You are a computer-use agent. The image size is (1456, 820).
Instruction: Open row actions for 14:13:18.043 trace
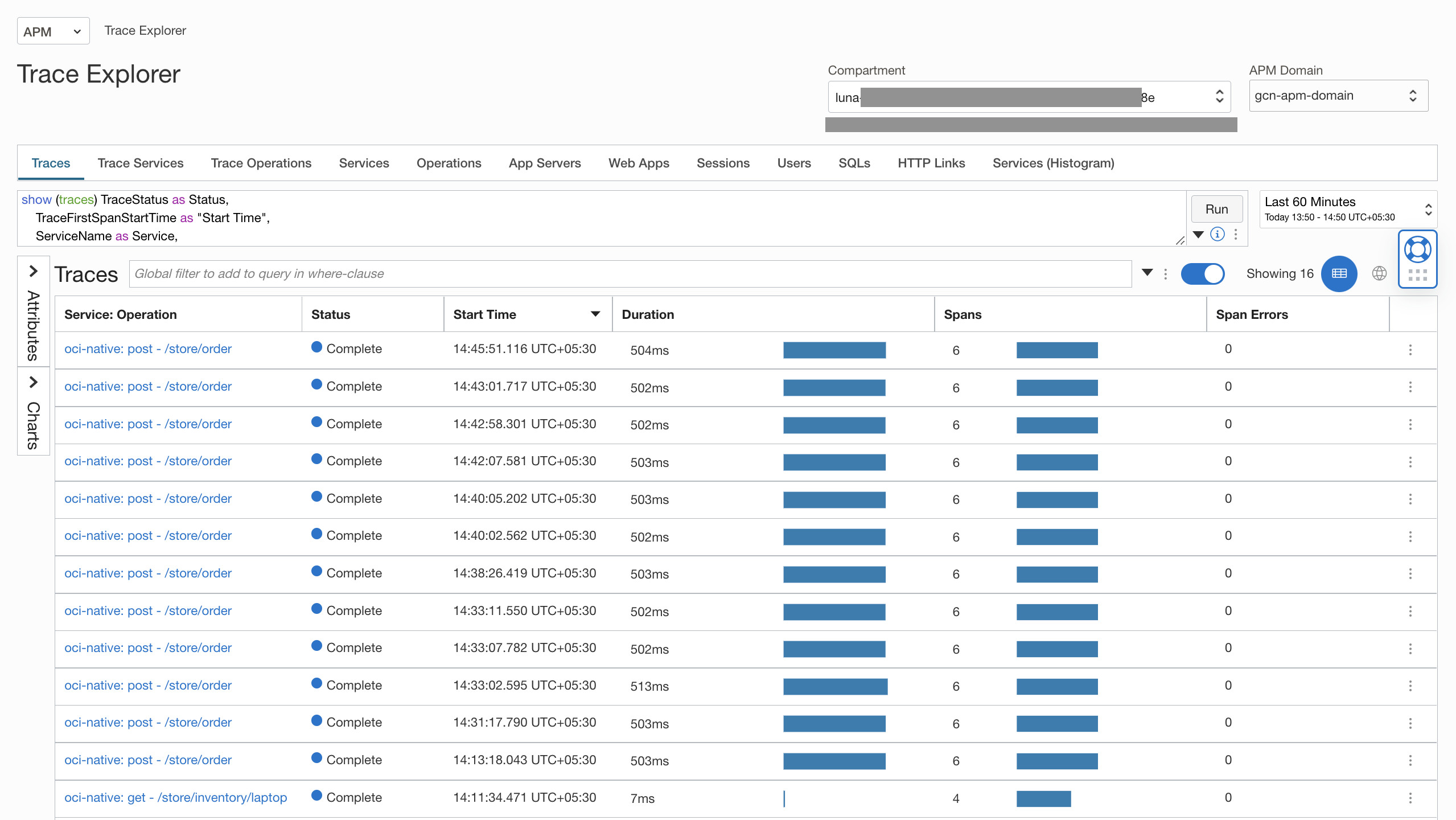click(x=1410, y=760)
